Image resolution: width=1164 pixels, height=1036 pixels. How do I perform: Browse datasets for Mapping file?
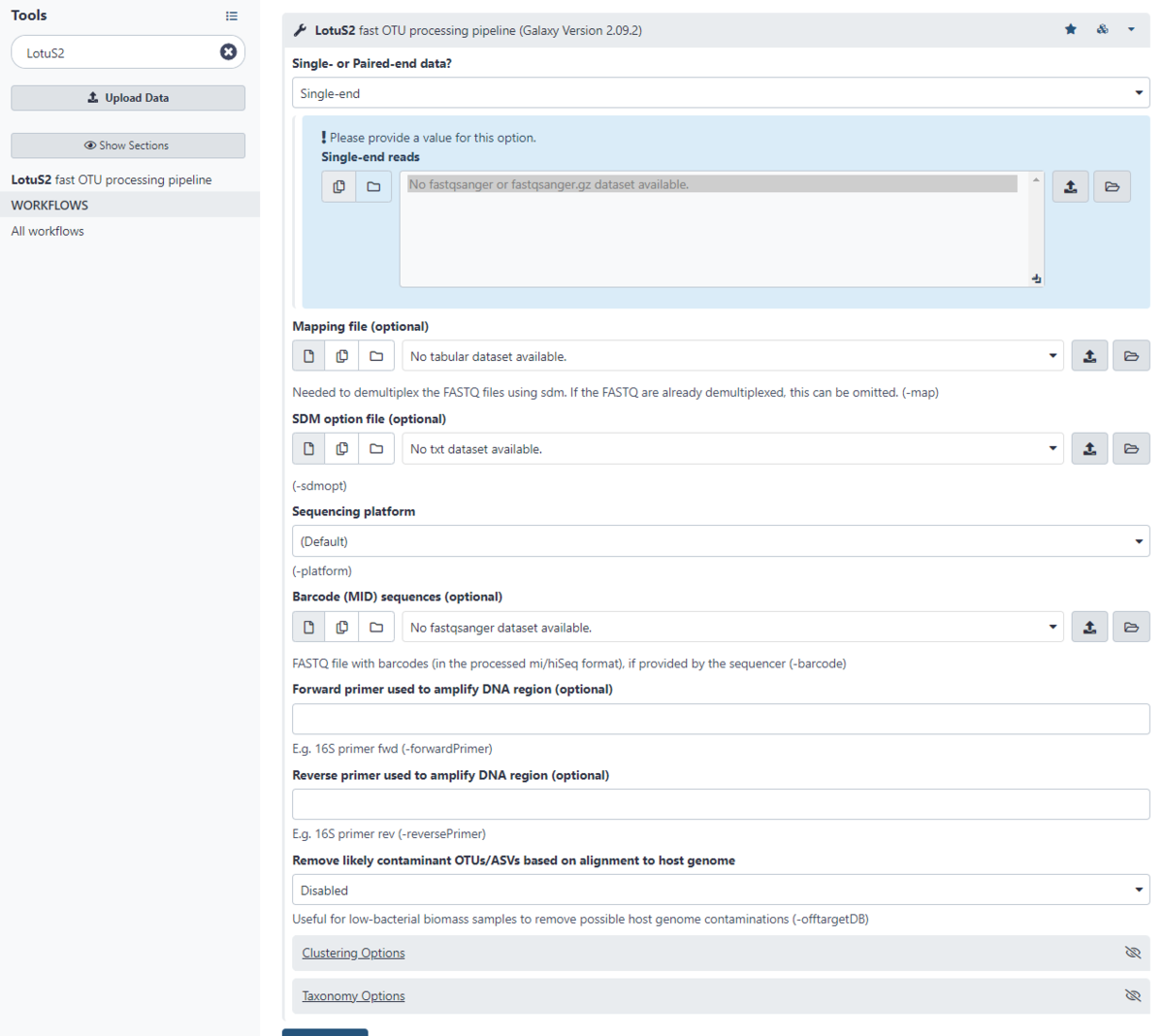1131,356
